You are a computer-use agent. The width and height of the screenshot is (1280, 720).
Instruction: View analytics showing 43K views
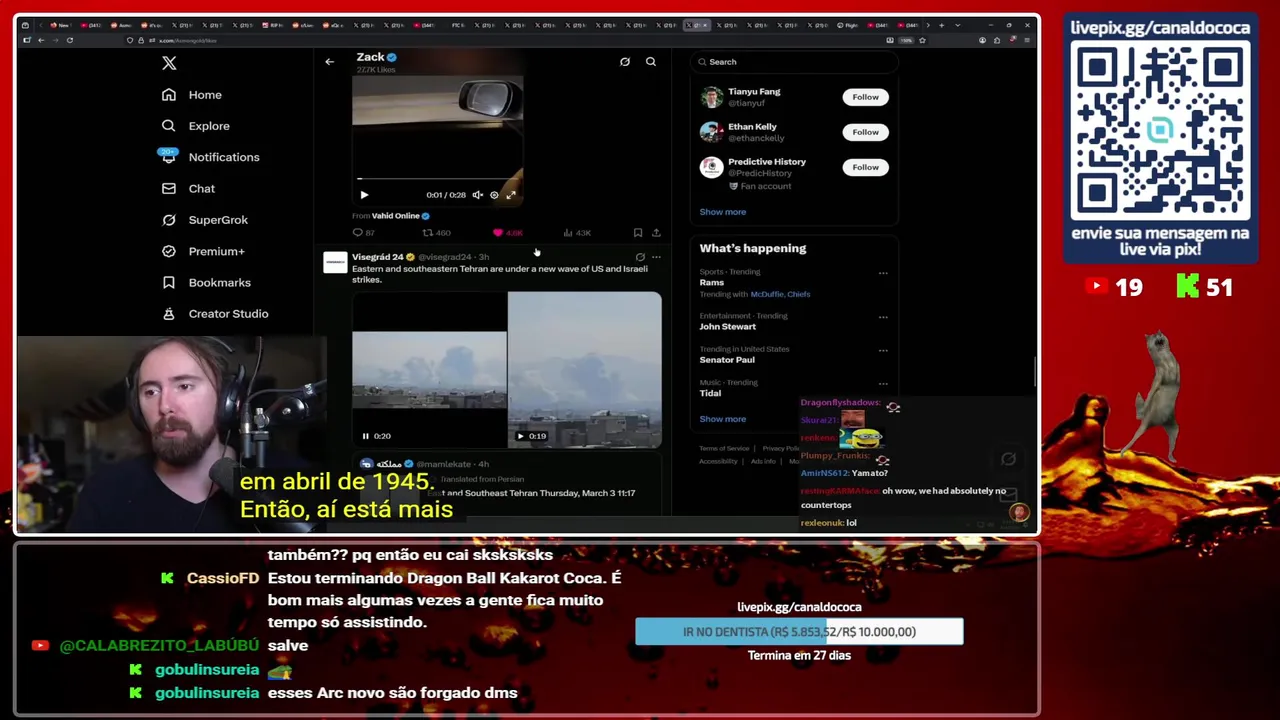577,233
